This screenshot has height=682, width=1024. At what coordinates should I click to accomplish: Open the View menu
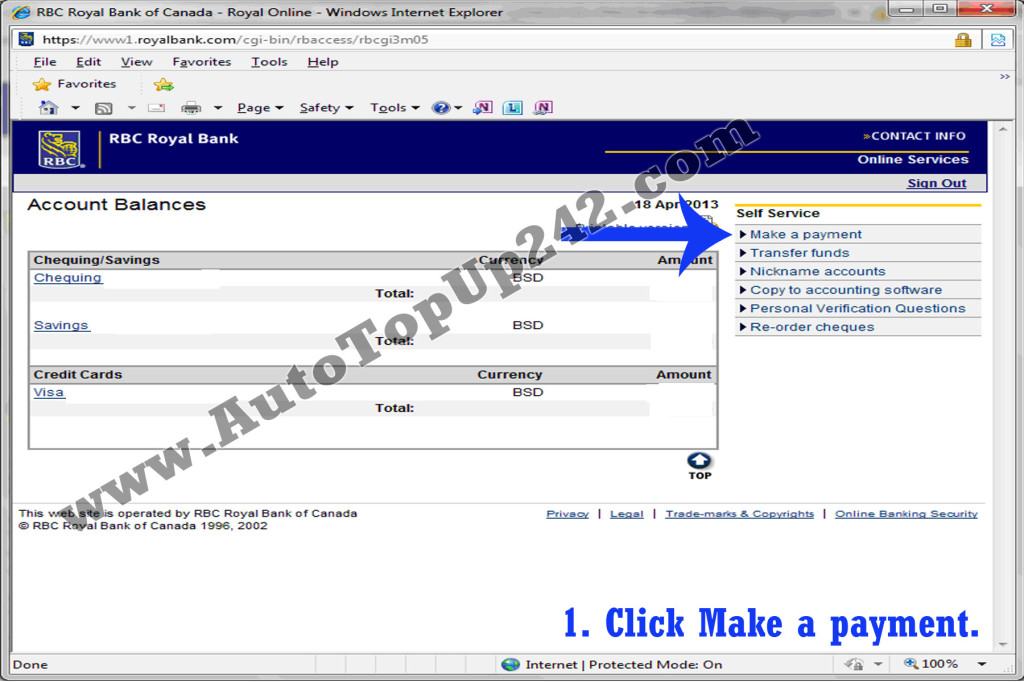click(x=136, y=62)
